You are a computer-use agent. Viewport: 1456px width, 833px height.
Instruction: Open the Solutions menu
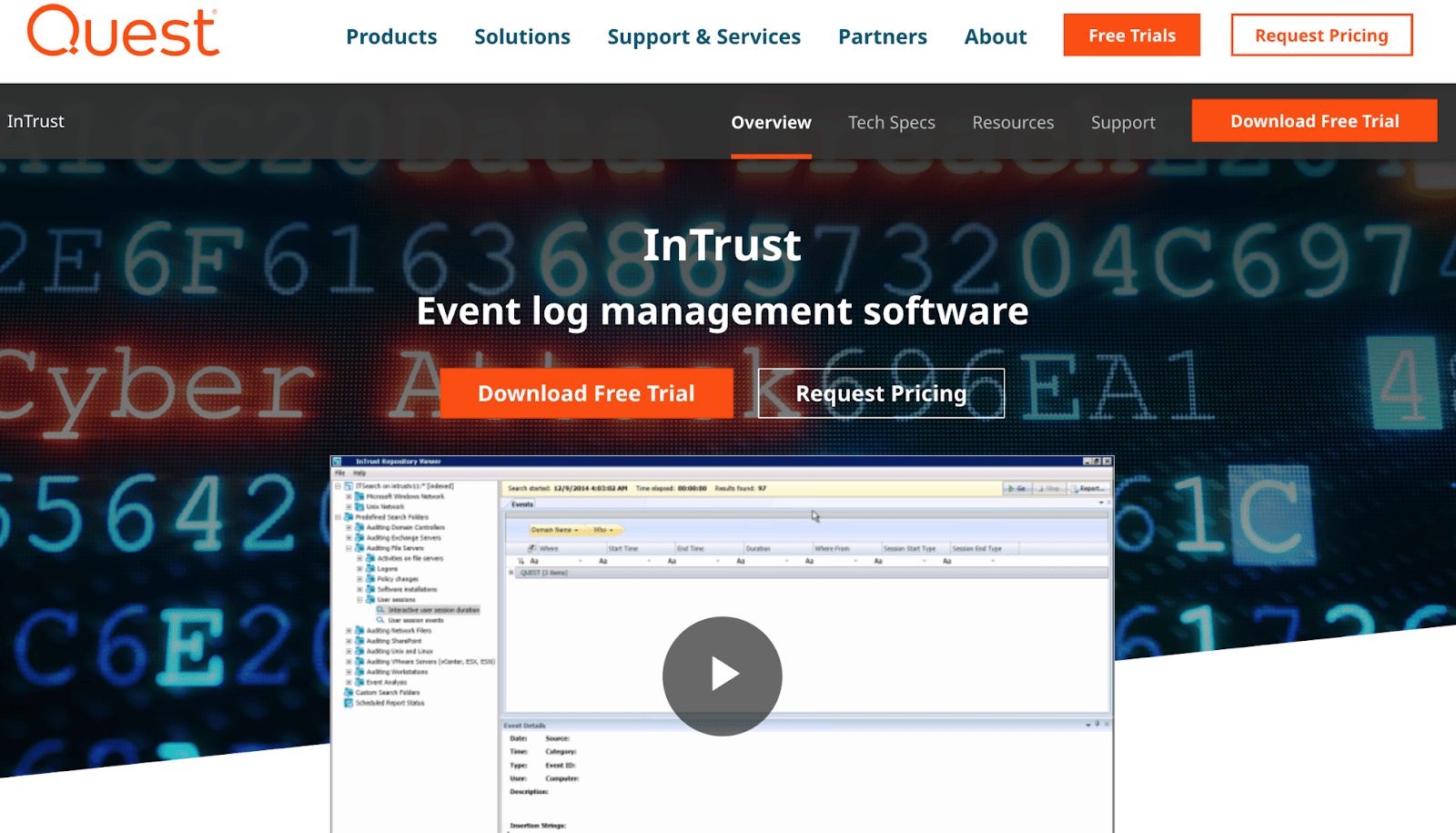coord(522,36)
